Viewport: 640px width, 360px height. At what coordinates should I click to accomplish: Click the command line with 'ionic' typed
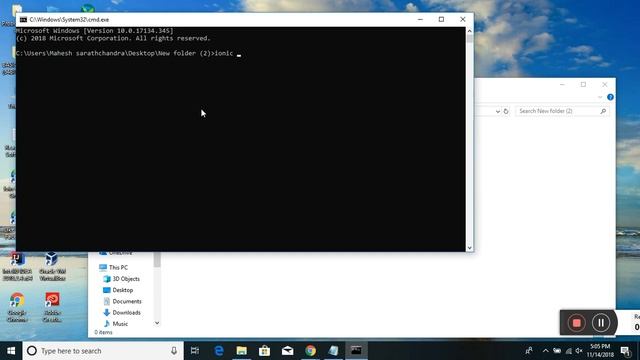point(129,53)
